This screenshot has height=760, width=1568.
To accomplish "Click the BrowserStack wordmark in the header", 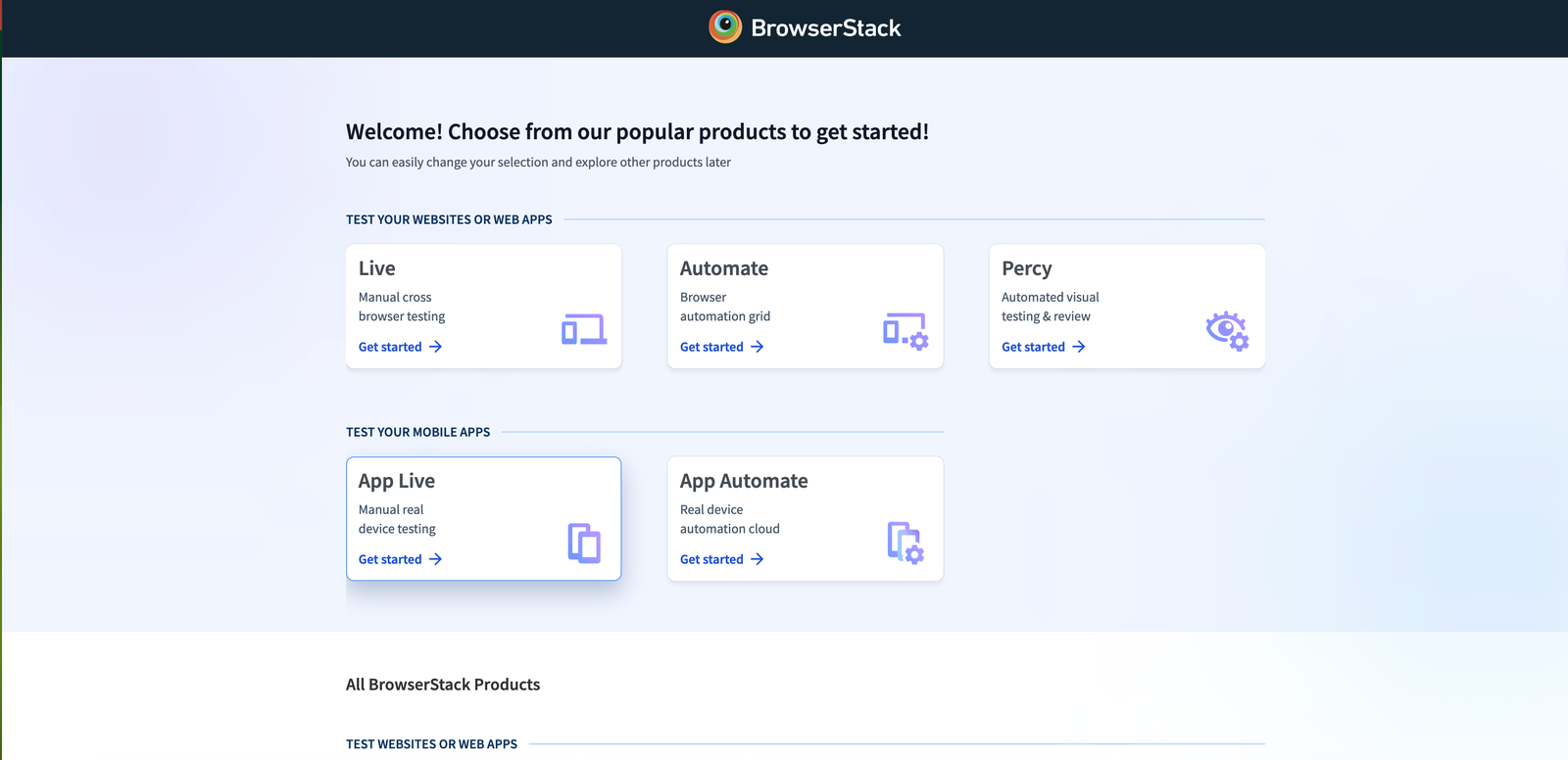I will [825, 28].
